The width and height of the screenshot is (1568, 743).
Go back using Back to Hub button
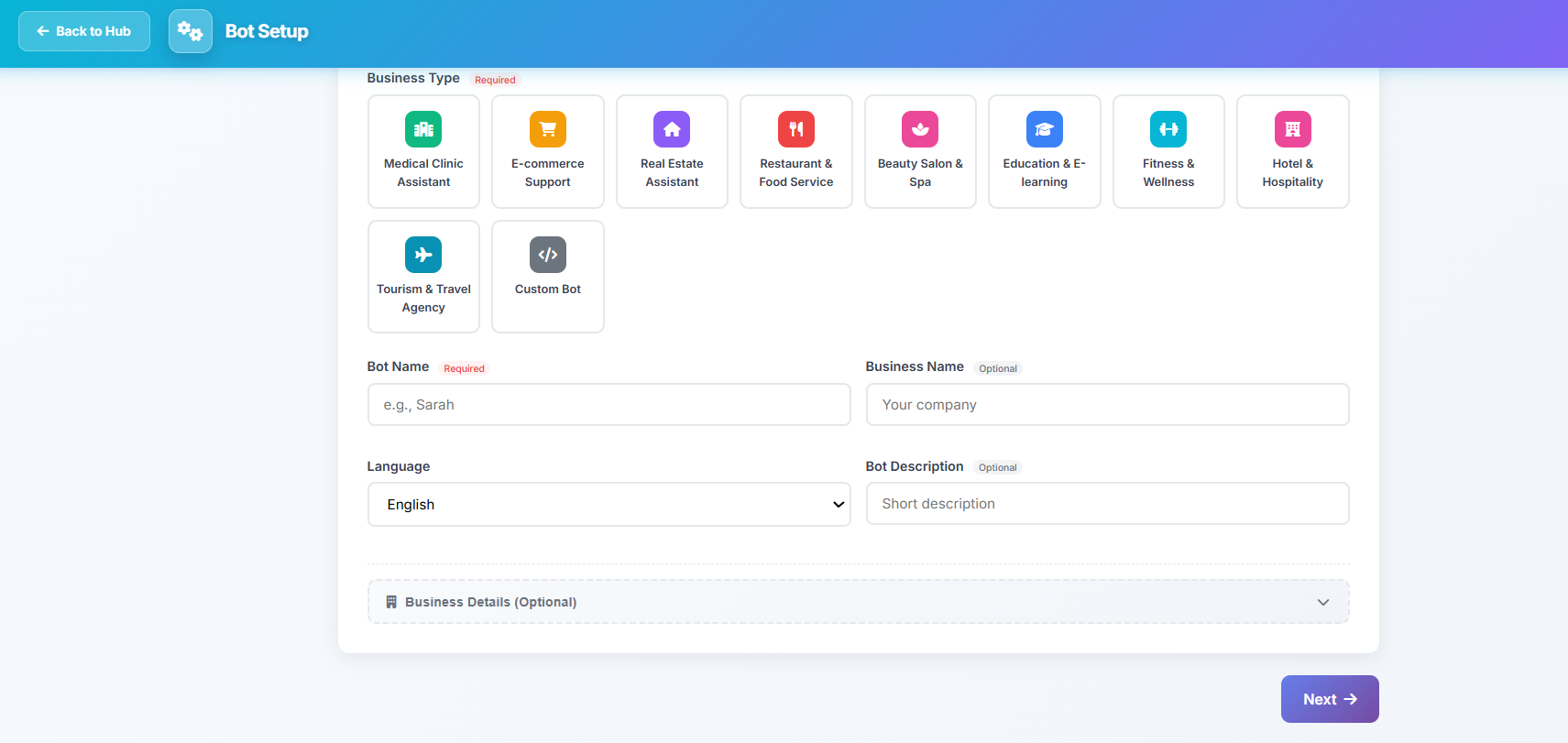(x=84, y=31)
